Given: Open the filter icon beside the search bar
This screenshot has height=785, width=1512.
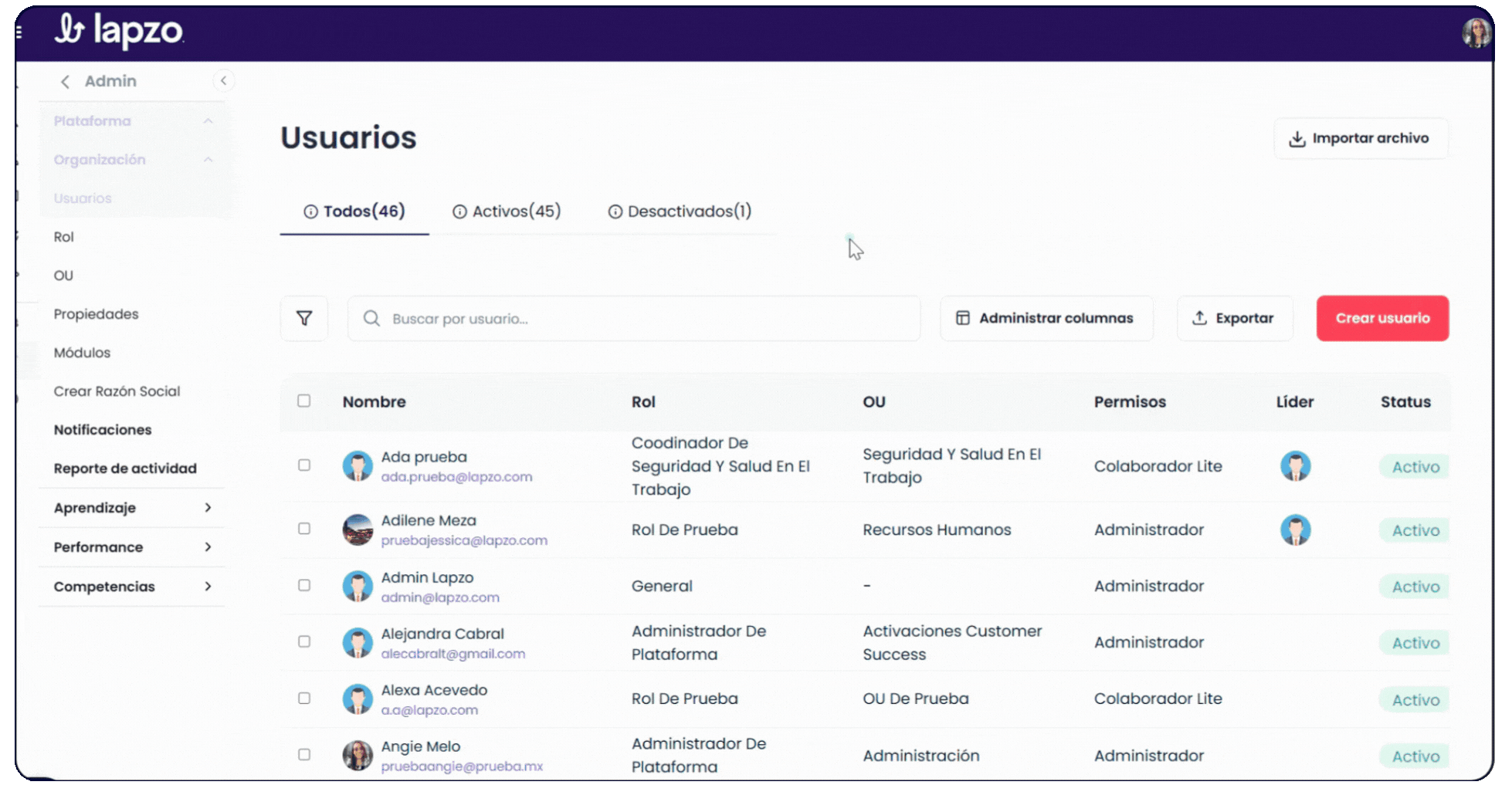Looking at the screenshot, I should 303,318.
